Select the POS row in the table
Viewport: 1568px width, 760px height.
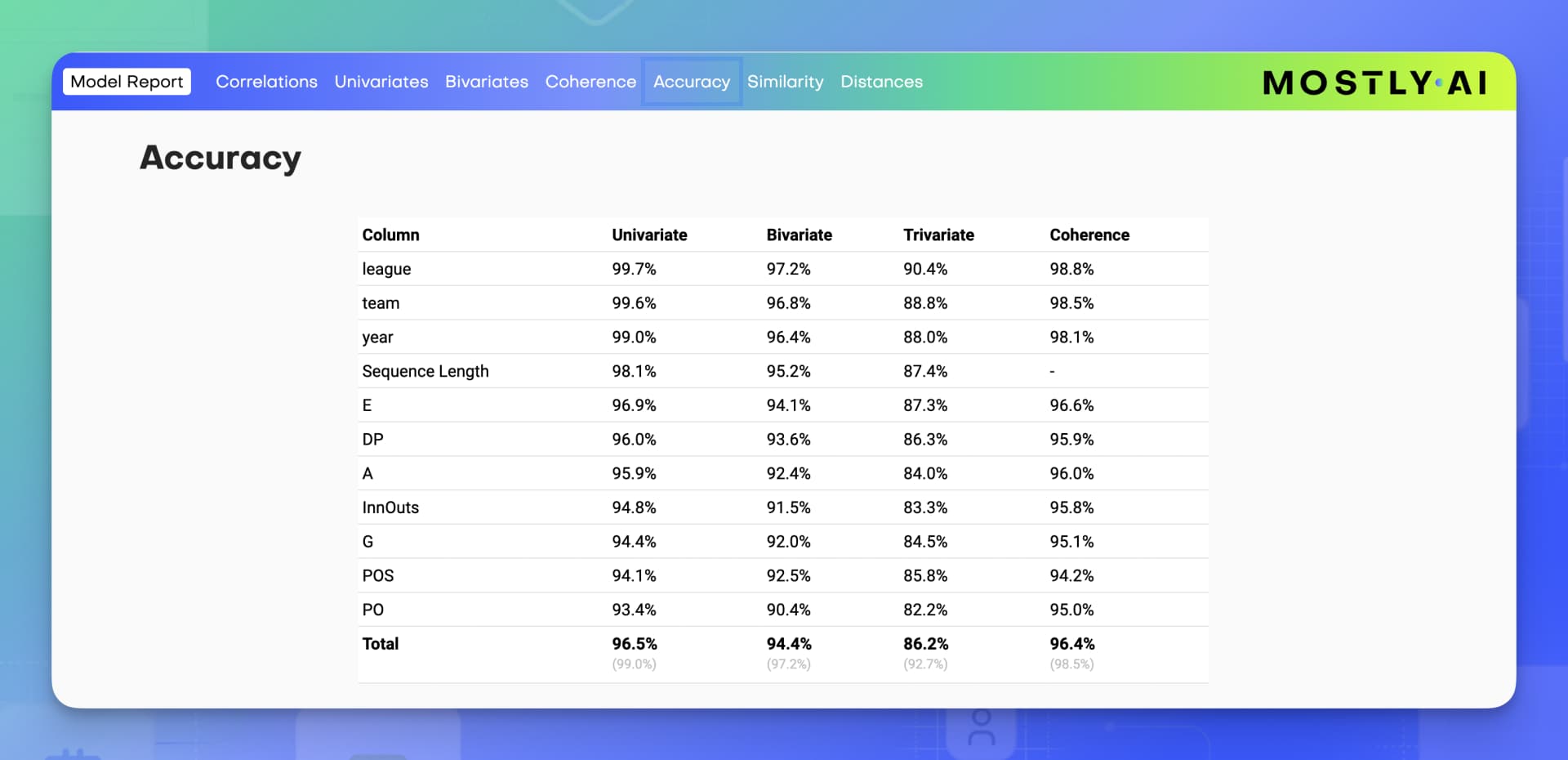click(x=377, y=575)
